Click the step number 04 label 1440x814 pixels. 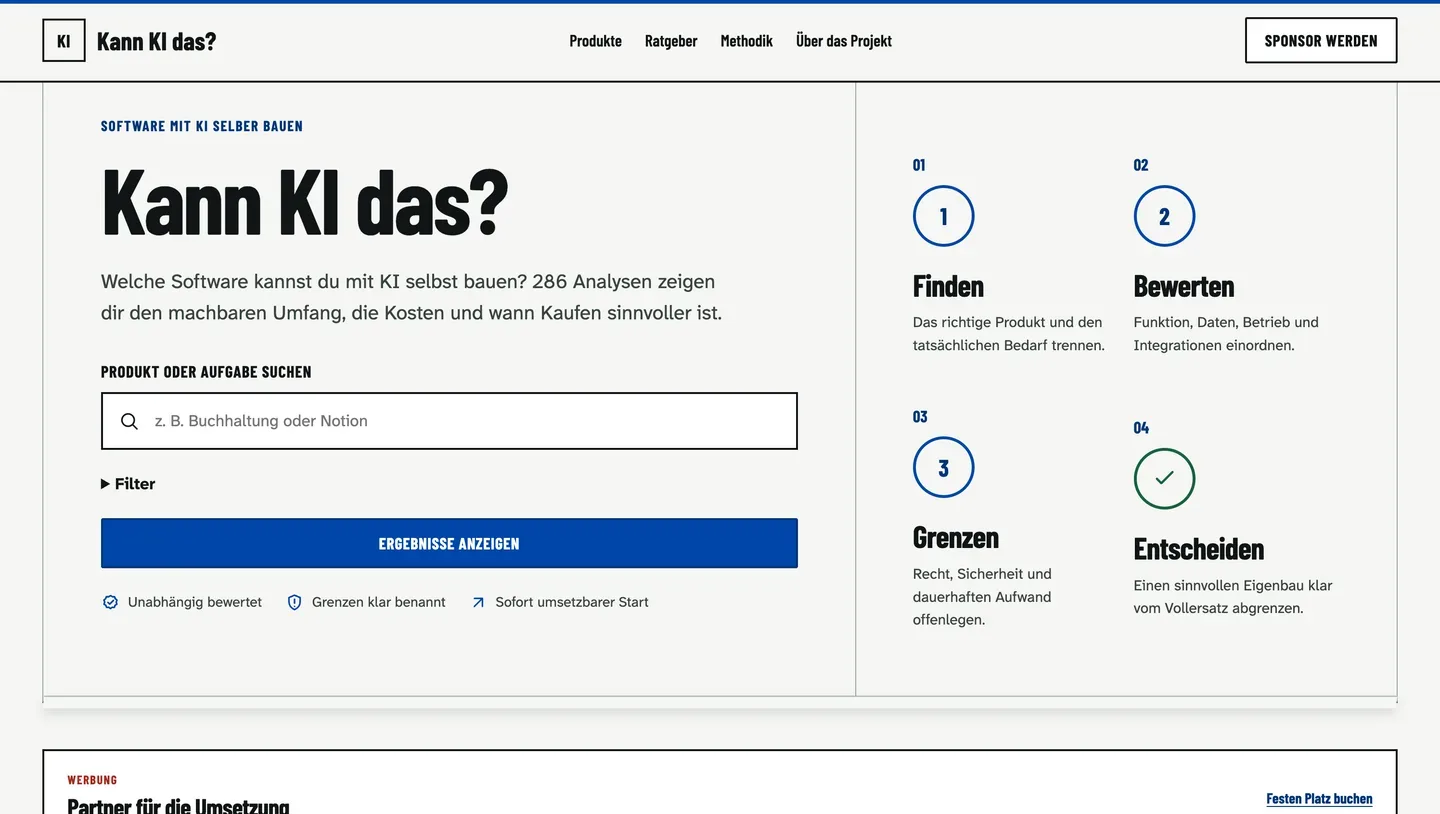coord(1141,428)
